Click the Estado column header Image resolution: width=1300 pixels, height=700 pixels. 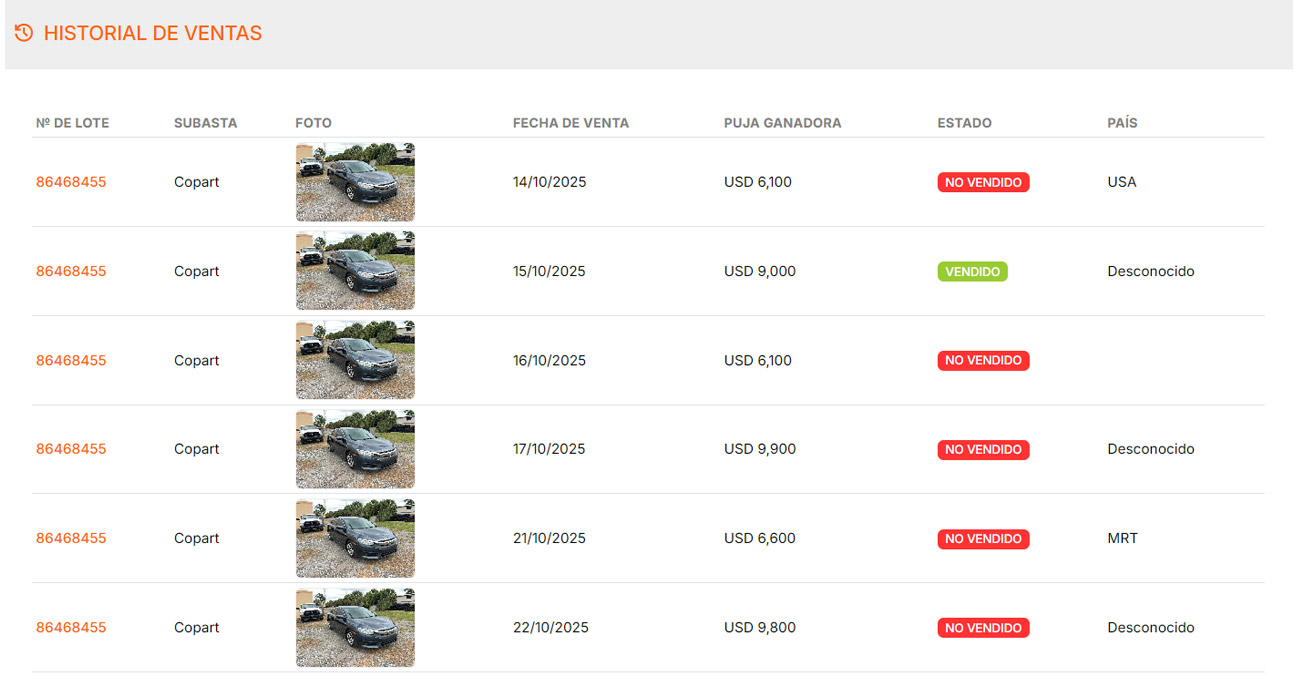[x=965, y=123]
